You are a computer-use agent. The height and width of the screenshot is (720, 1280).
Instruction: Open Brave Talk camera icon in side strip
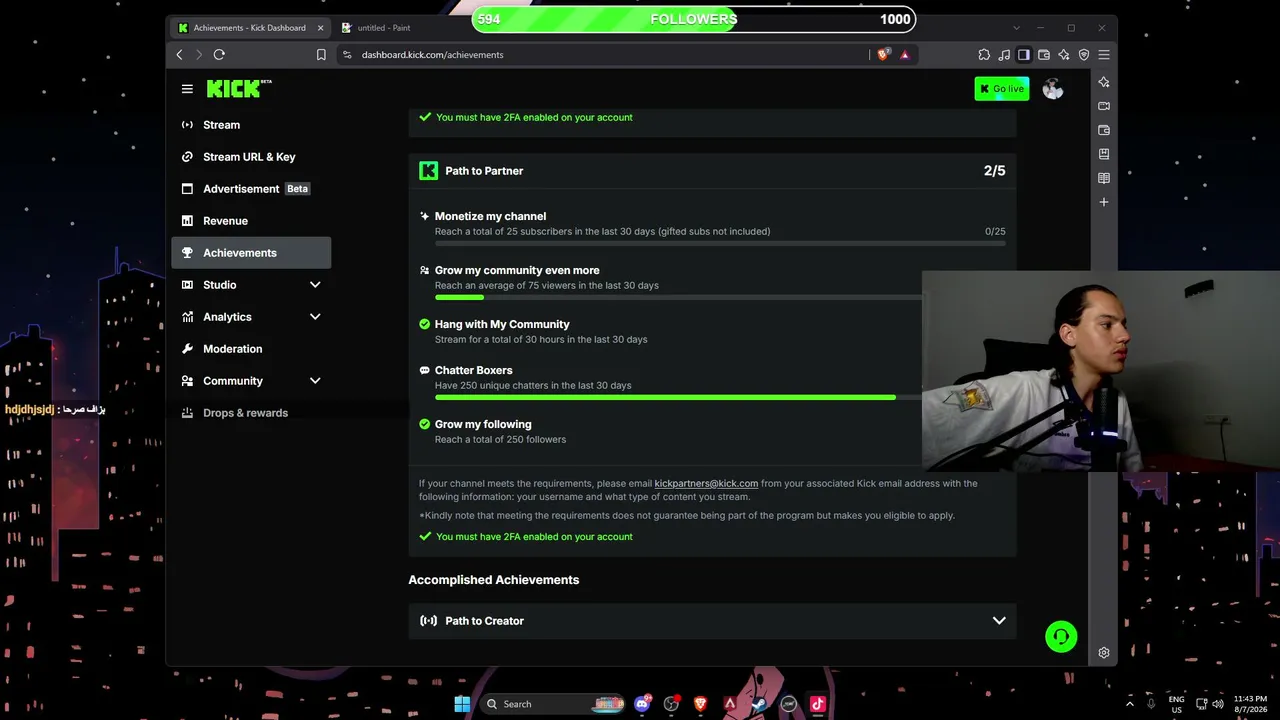[x=1104, y=106]
